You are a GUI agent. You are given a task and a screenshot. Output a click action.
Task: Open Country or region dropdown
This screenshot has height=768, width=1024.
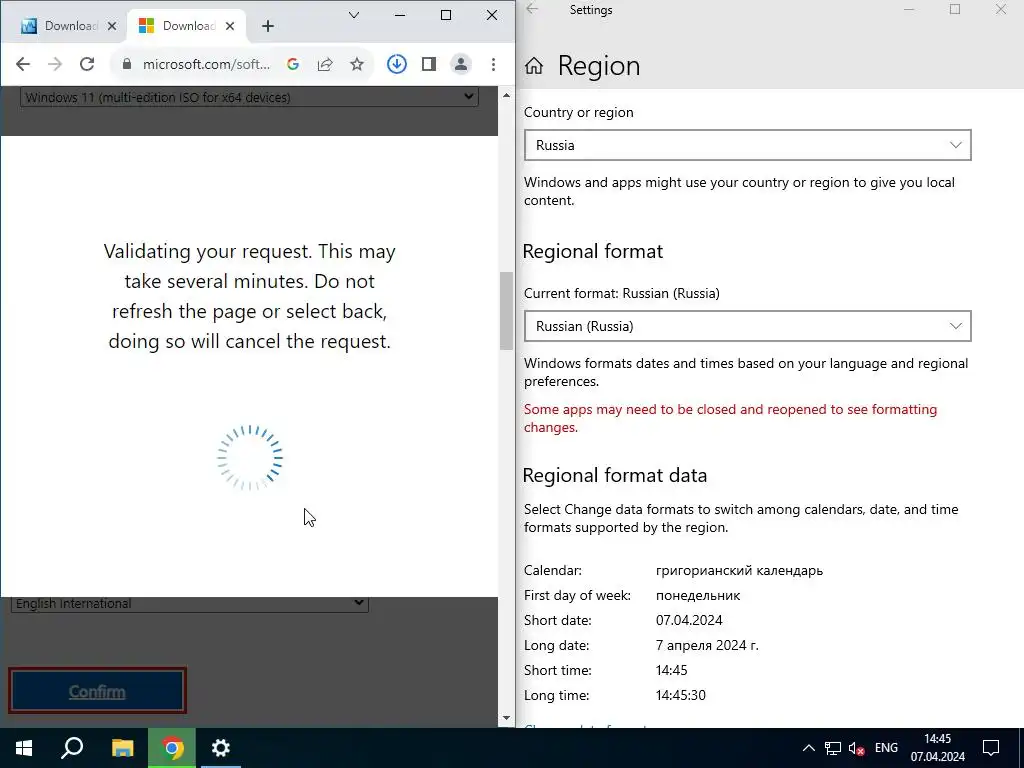(x=747, y=145)
